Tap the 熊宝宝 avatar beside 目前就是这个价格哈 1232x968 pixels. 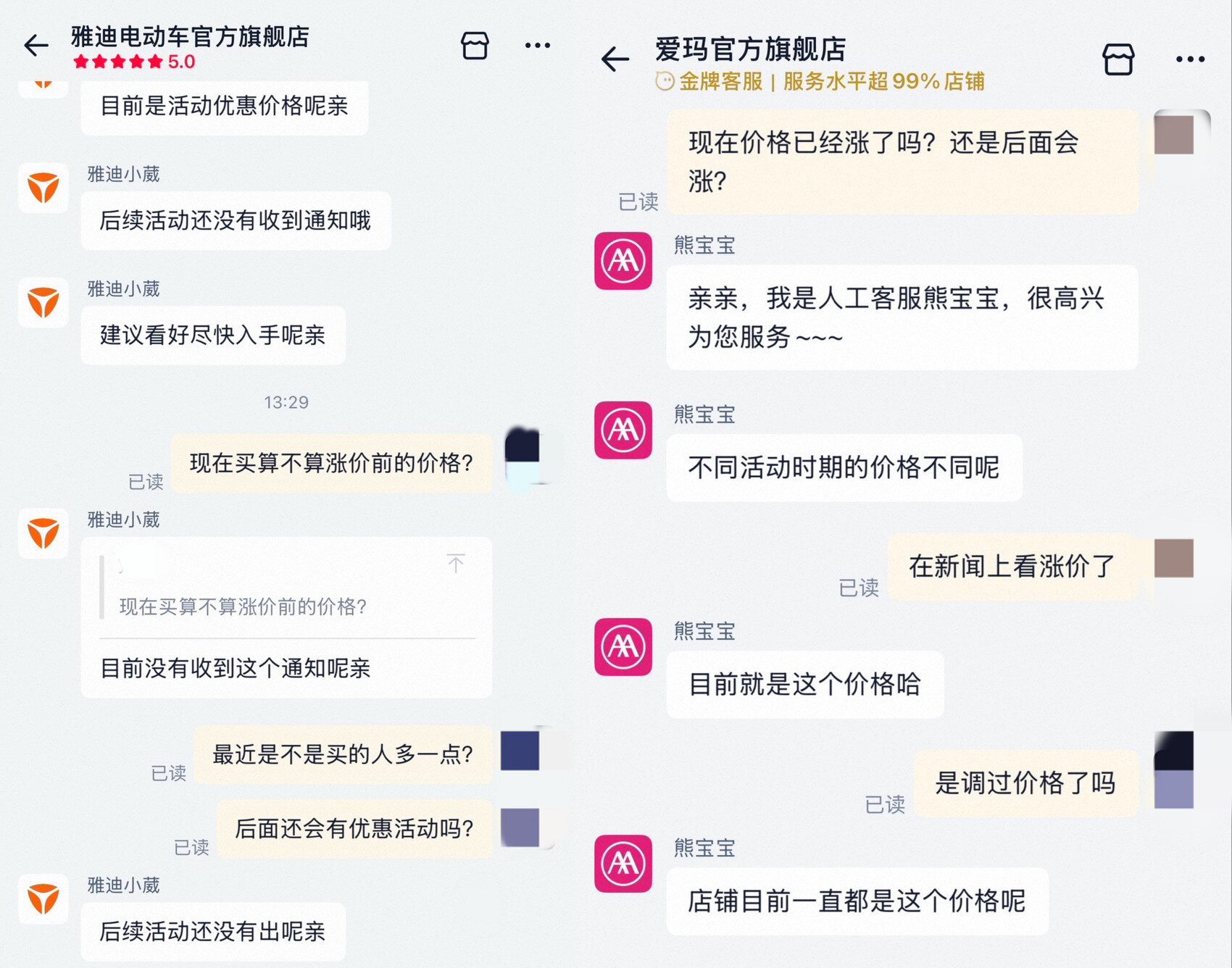(623, 646)
